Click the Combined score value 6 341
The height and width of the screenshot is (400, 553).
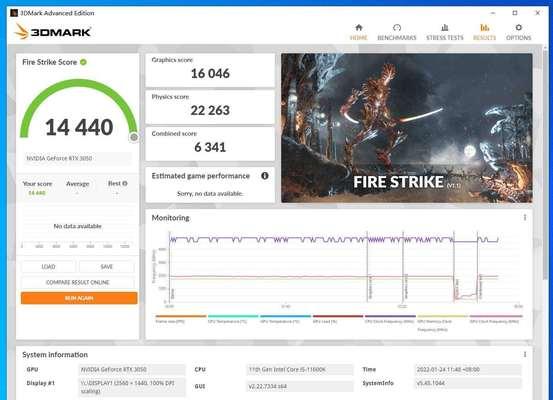coord(210,147)
